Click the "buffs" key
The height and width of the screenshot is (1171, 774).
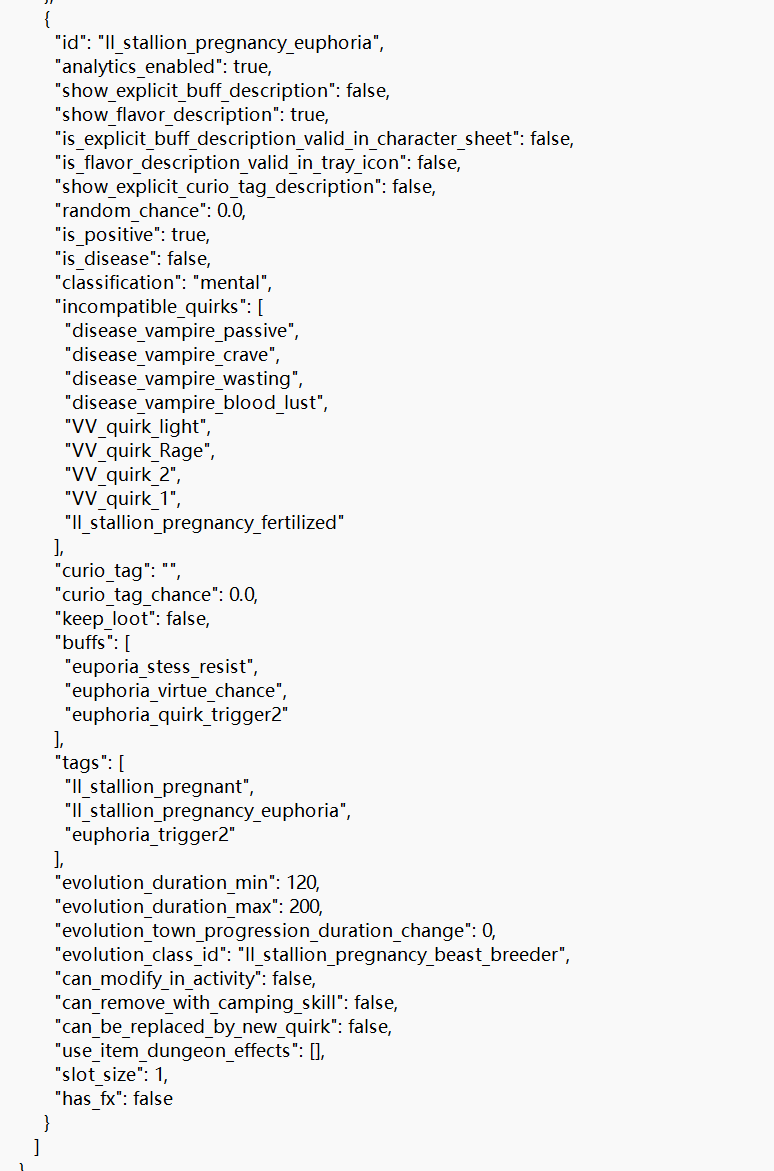(84, 642)
